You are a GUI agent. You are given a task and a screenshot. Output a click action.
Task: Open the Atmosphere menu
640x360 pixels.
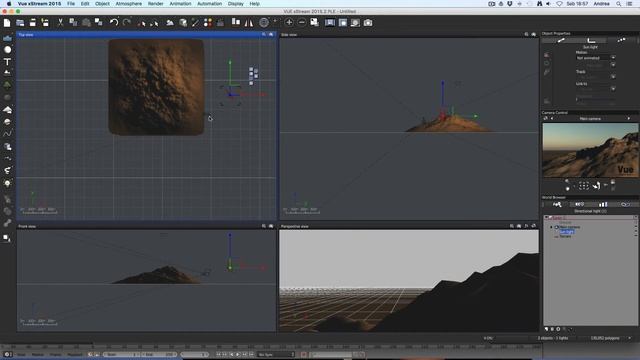click(x=129, y=4)
